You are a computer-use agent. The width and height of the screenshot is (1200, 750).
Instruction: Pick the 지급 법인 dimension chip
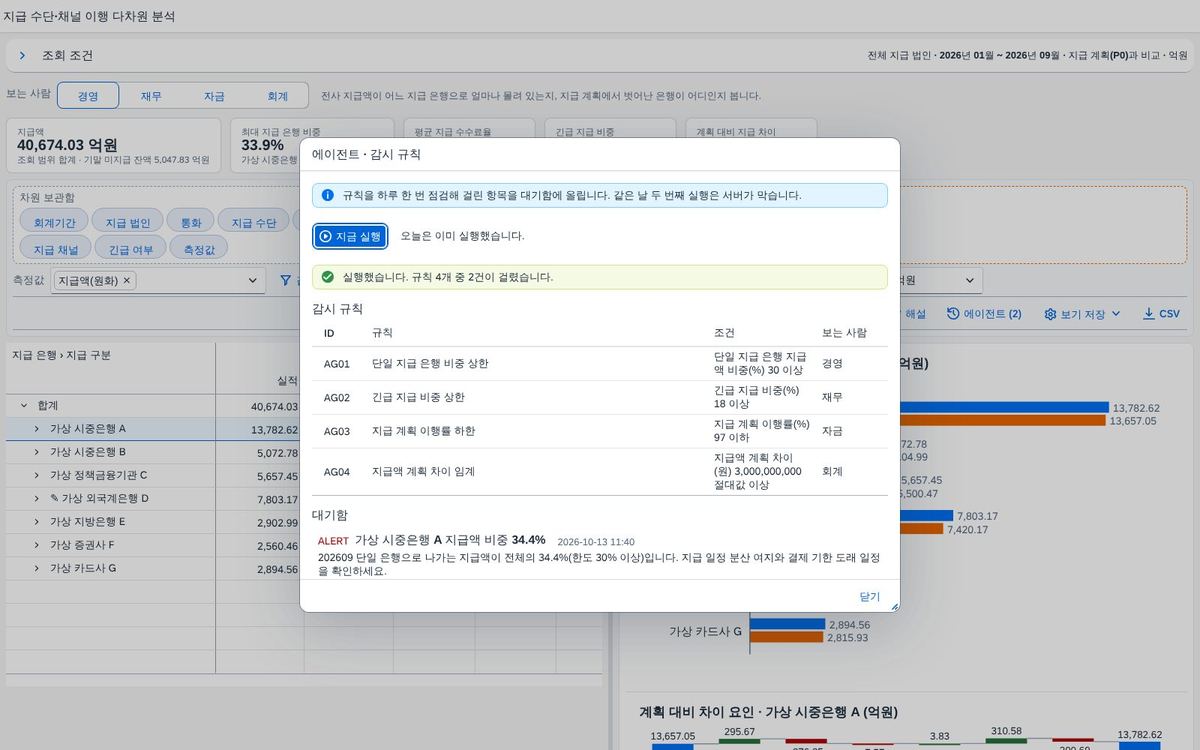point(127,222)
